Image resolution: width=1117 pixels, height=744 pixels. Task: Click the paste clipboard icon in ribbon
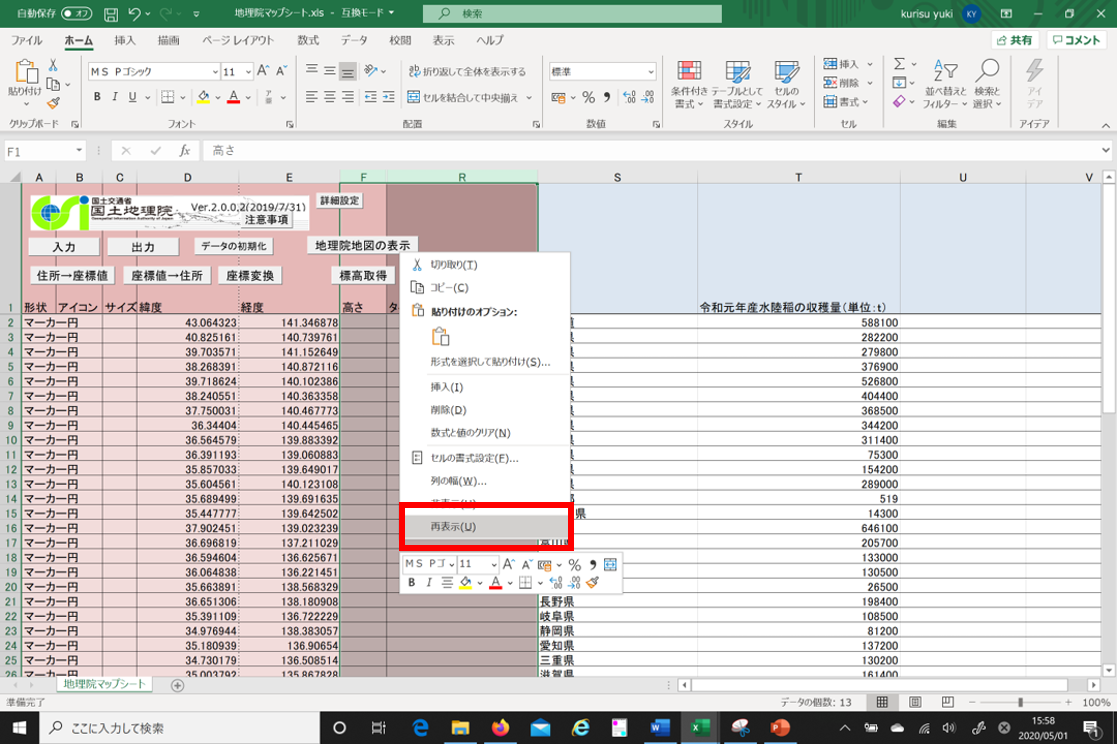point(25,73)
